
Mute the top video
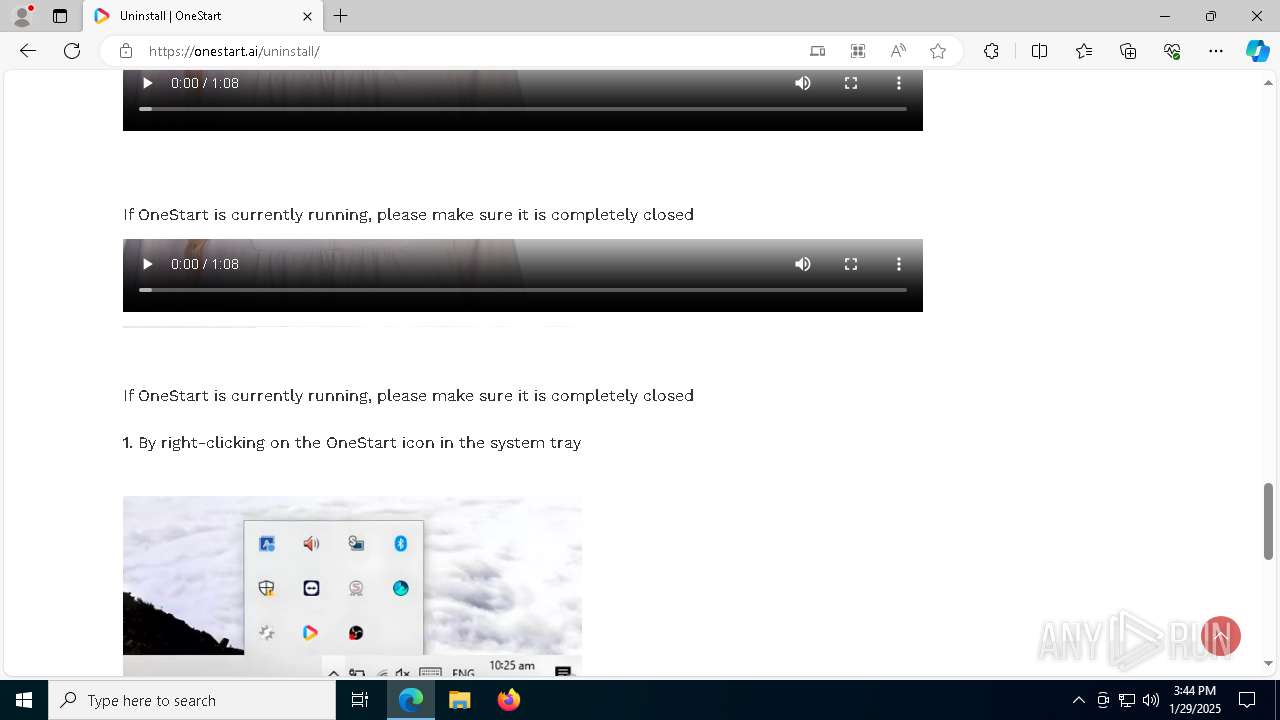tap(803, 83)
